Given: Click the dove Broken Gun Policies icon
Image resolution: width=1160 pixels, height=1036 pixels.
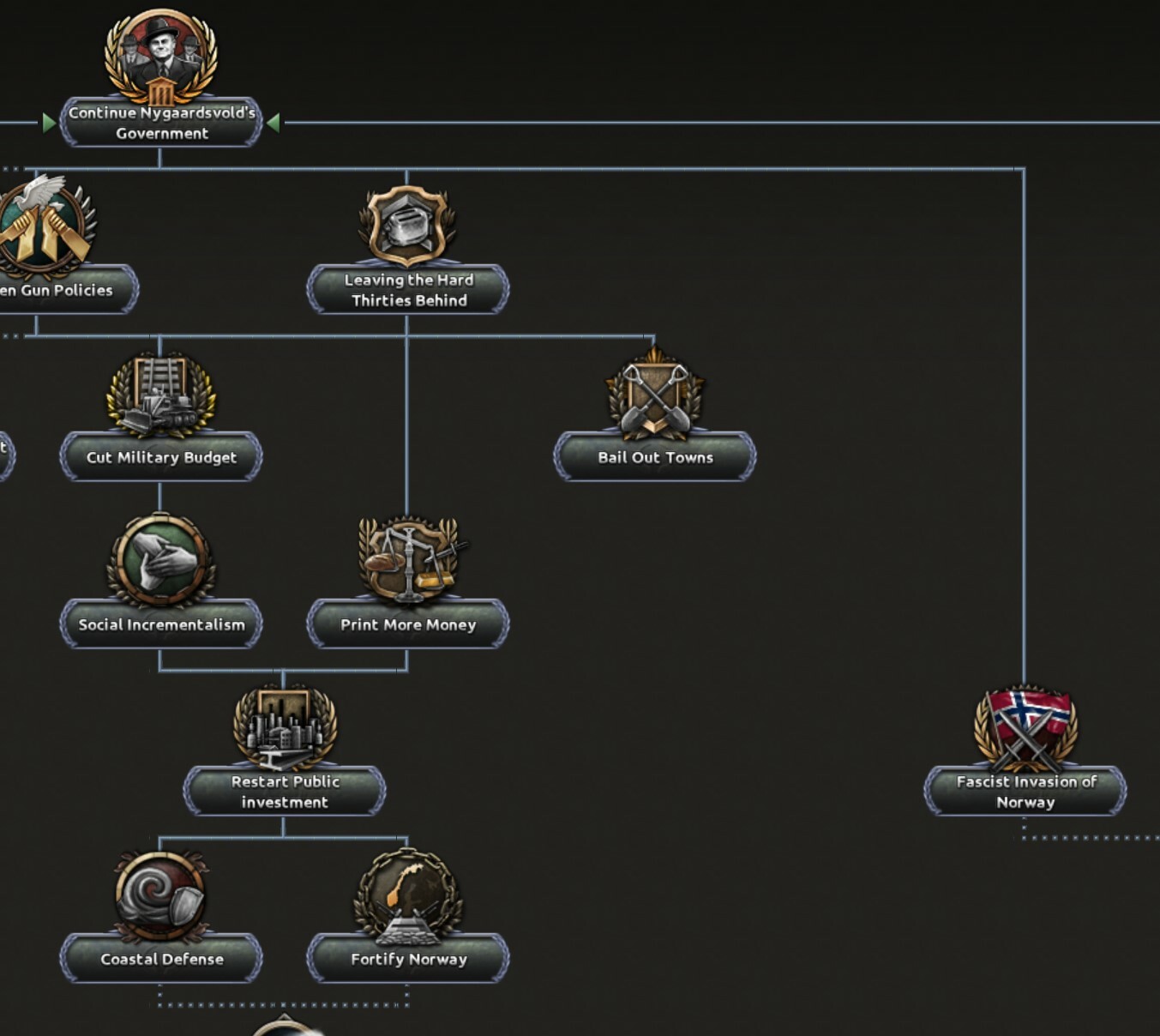Looking at the screenshot, I should coord(43,226).
